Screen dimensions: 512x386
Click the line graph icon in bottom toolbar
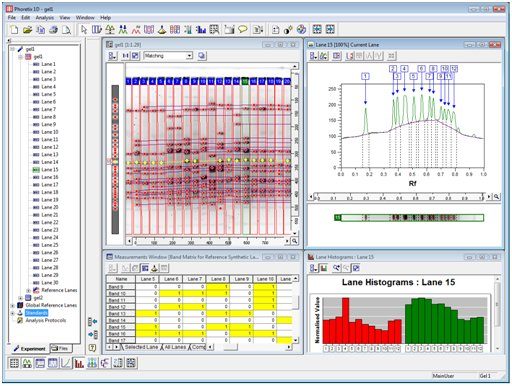click(66, 363)
